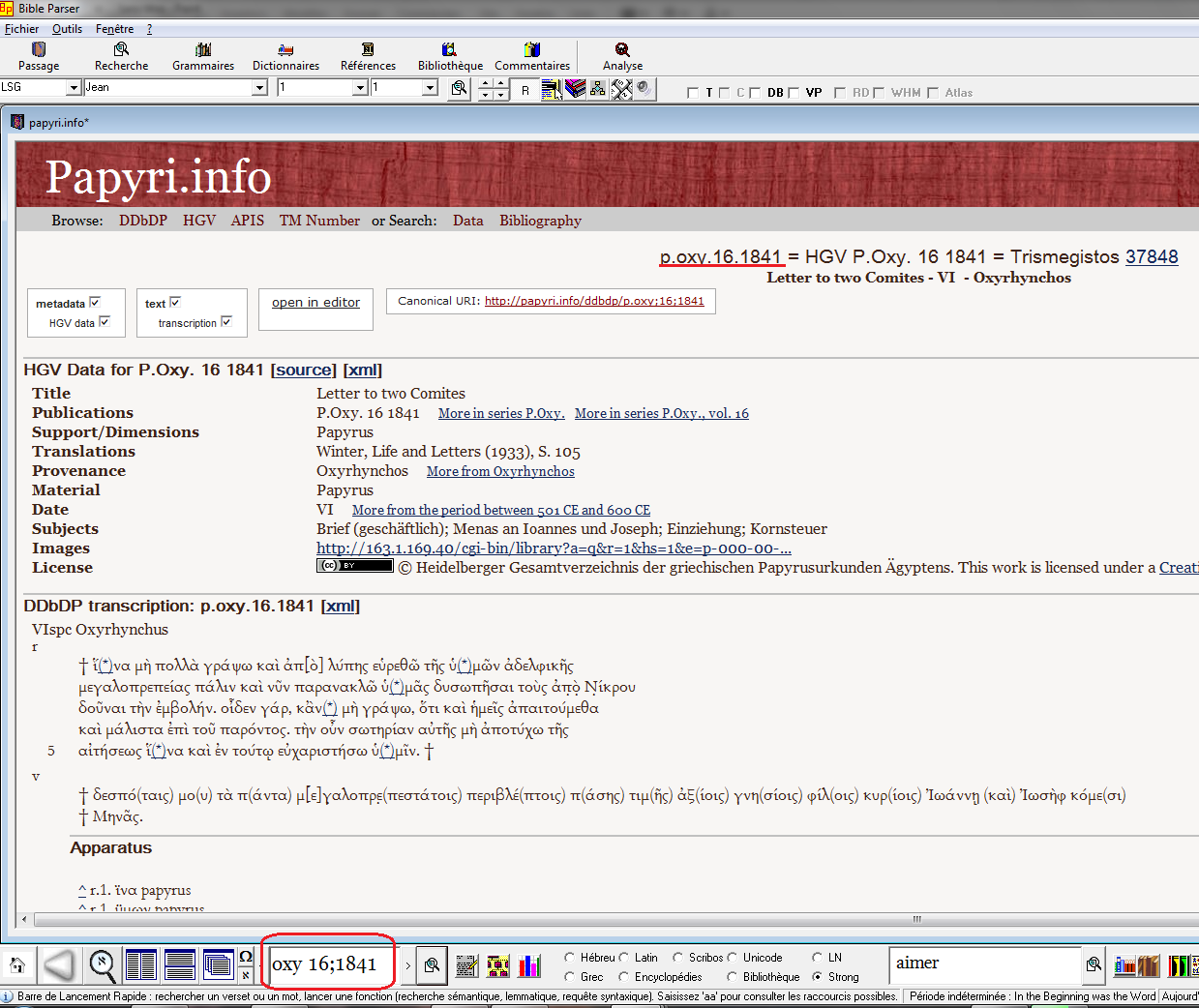The image size is (1199, 1008).
Task: Click the R button in the passage toolbar
Action: 525,90
